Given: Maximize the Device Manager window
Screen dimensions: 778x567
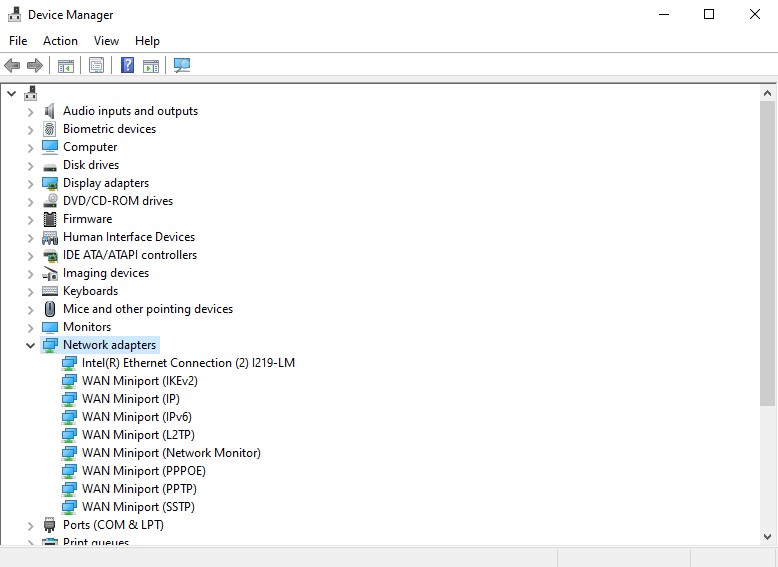Looking at the screenshot, I should [709, 14].
